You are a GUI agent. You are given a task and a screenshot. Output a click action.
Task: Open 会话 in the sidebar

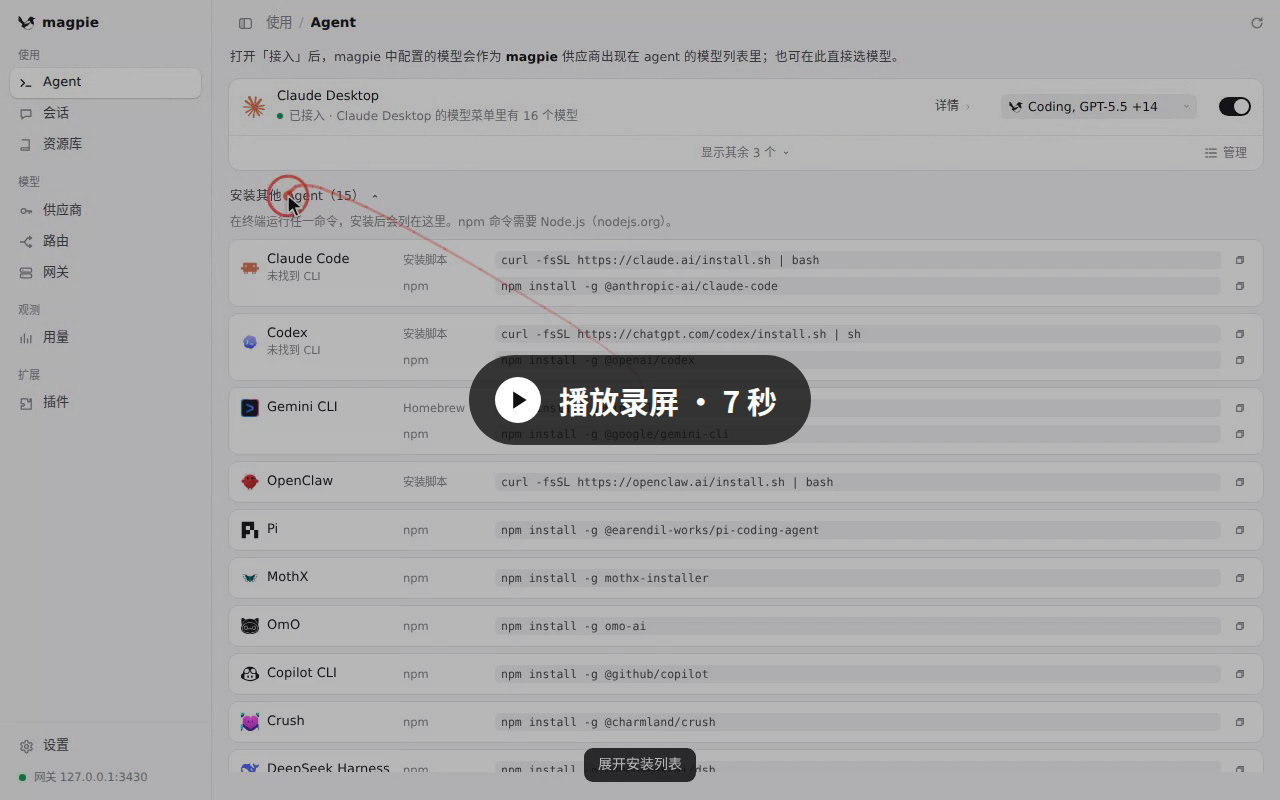[105, 113]
